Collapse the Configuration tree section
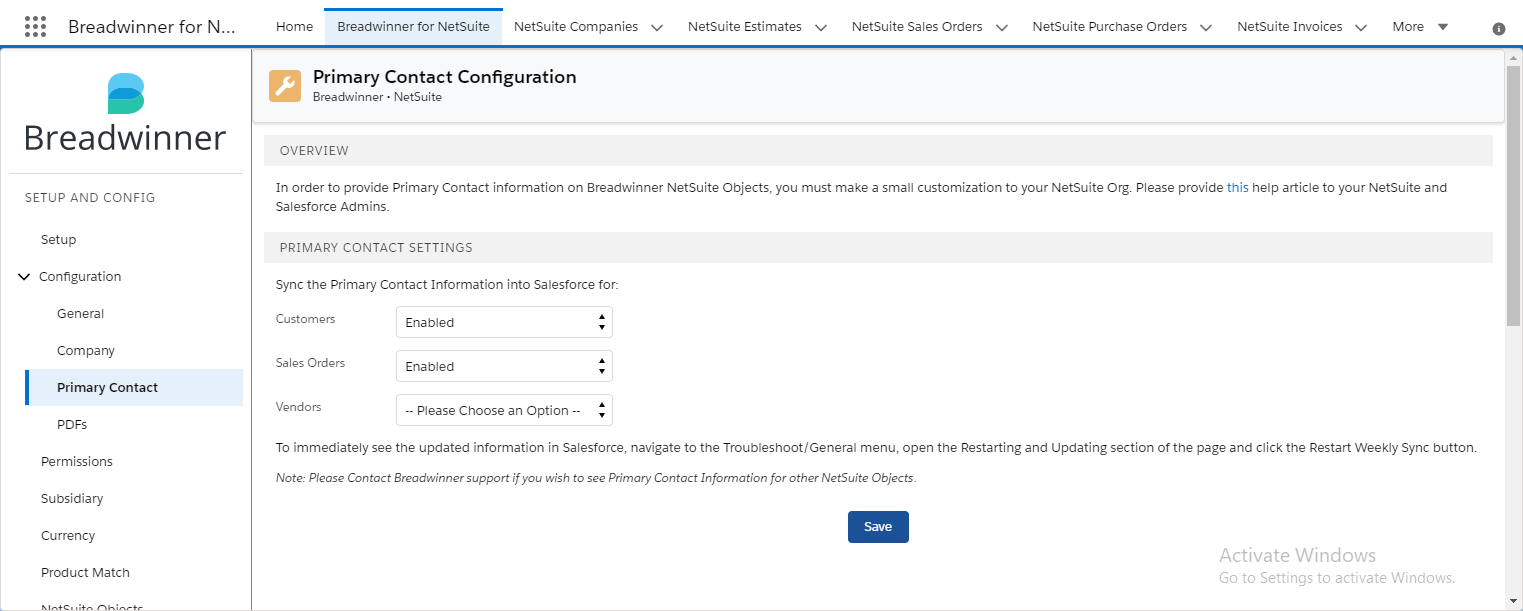 click(x=25, y=277)
